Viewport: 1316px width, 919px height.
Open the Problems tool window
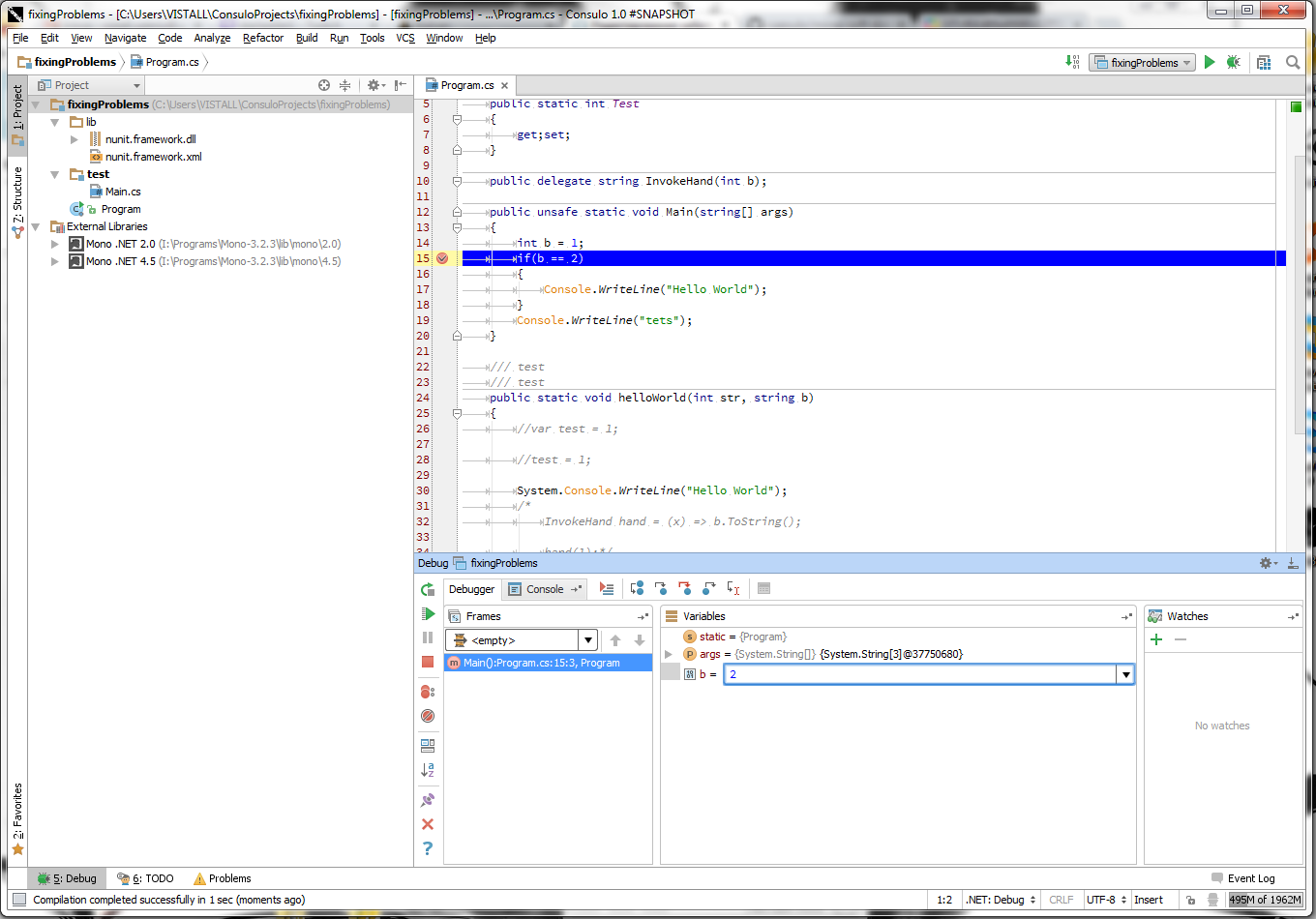(x=223, y=878)
